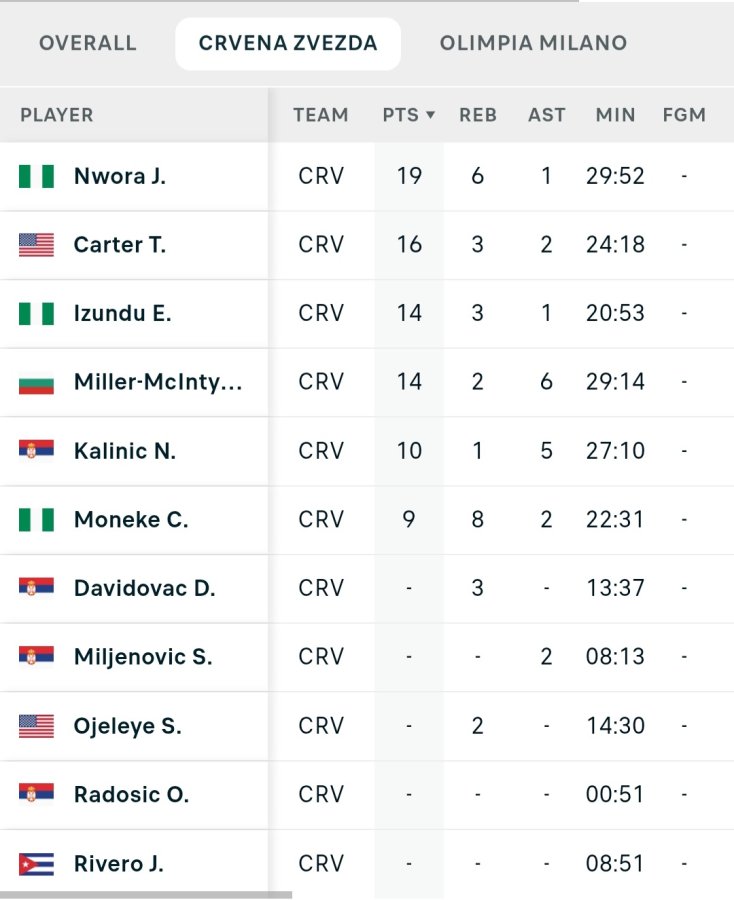This screenshot has width=734, height=900.
Task: Sort by the MIN column header
Action: 615,115
